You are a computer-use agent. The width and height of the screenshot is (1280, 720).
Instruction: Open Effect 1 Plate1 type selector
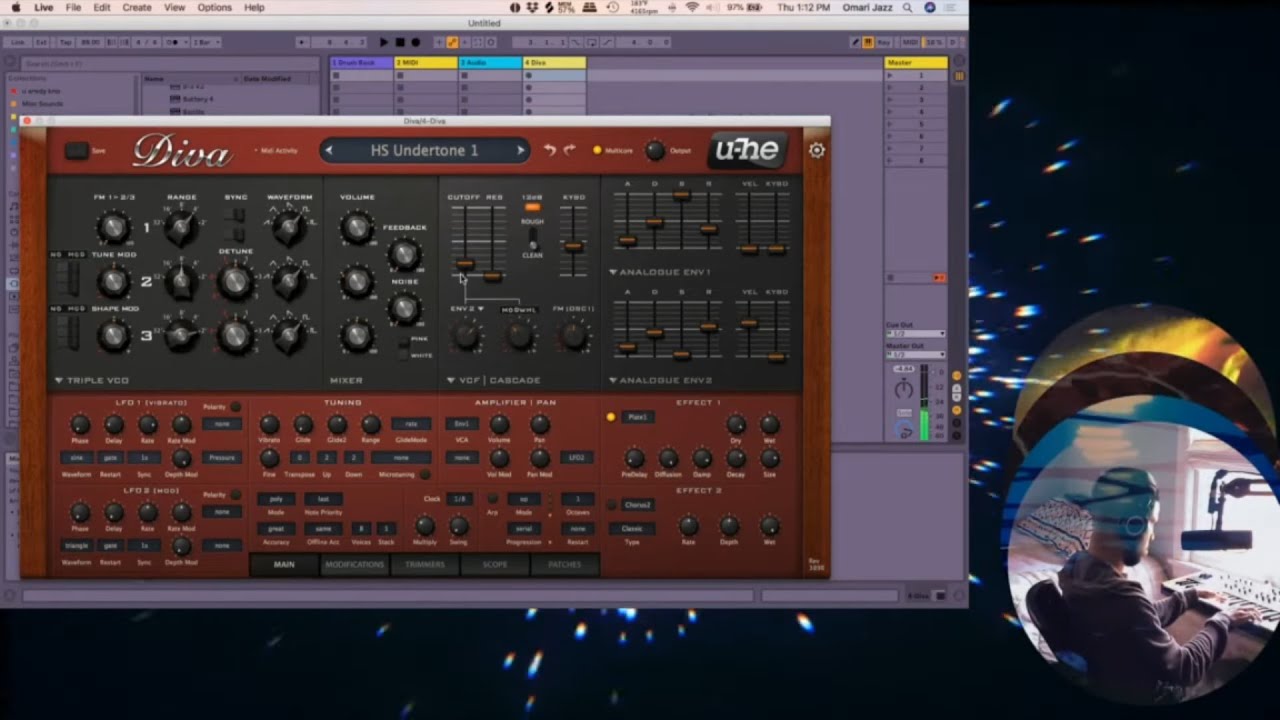coord(638,416)
